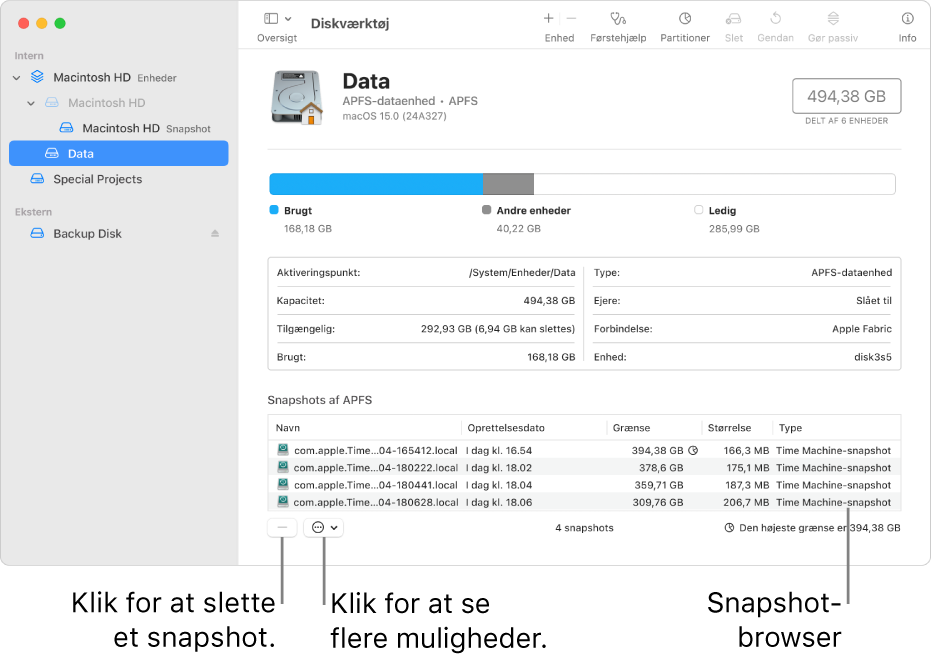Click the Gendan restore toolbar icon
Screen dimensions: 931x662
775,19
